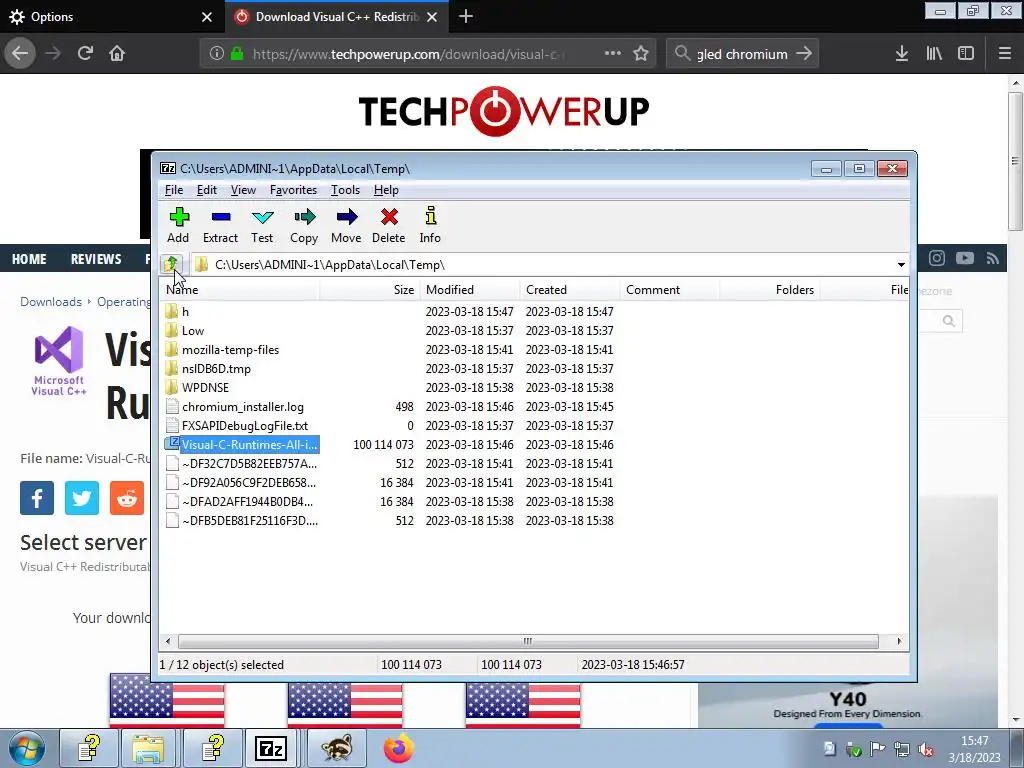
Task: Select the ~DF32C7D5B82EEB757A... file
Action: click(249, 464)
